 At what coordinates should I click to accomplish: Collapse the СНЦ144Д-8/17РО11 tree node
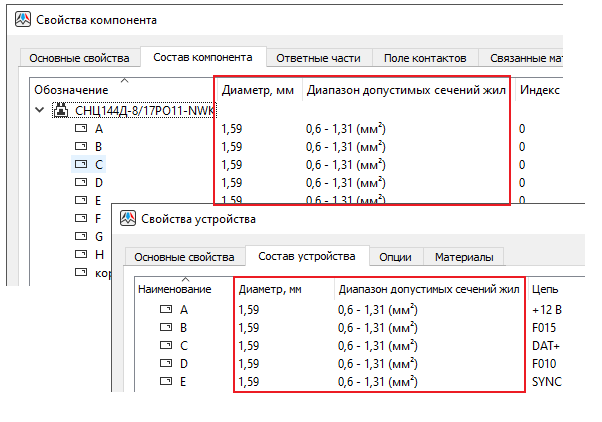[39, 111]
